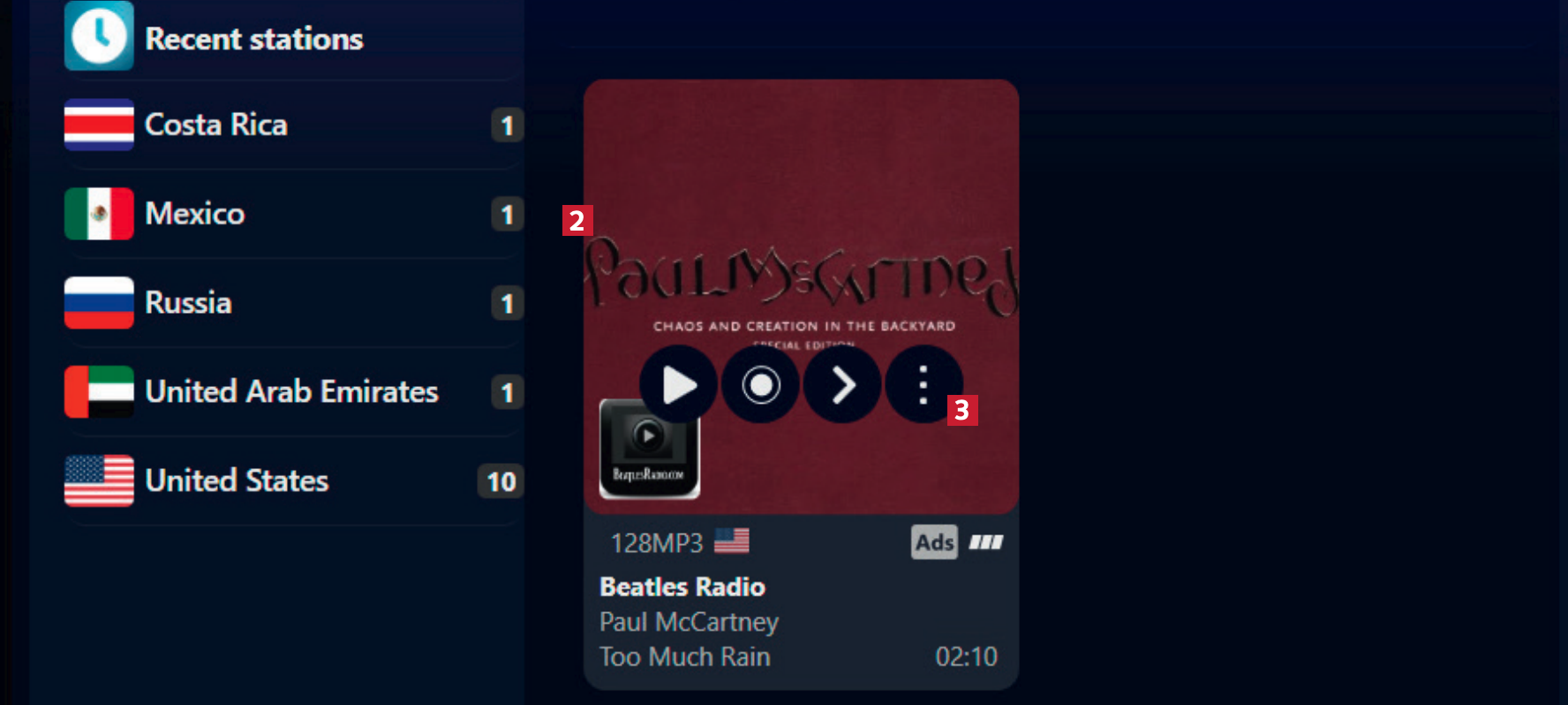Open next station with chevron button
This screenshot has width=1568, height=705.
842,385
